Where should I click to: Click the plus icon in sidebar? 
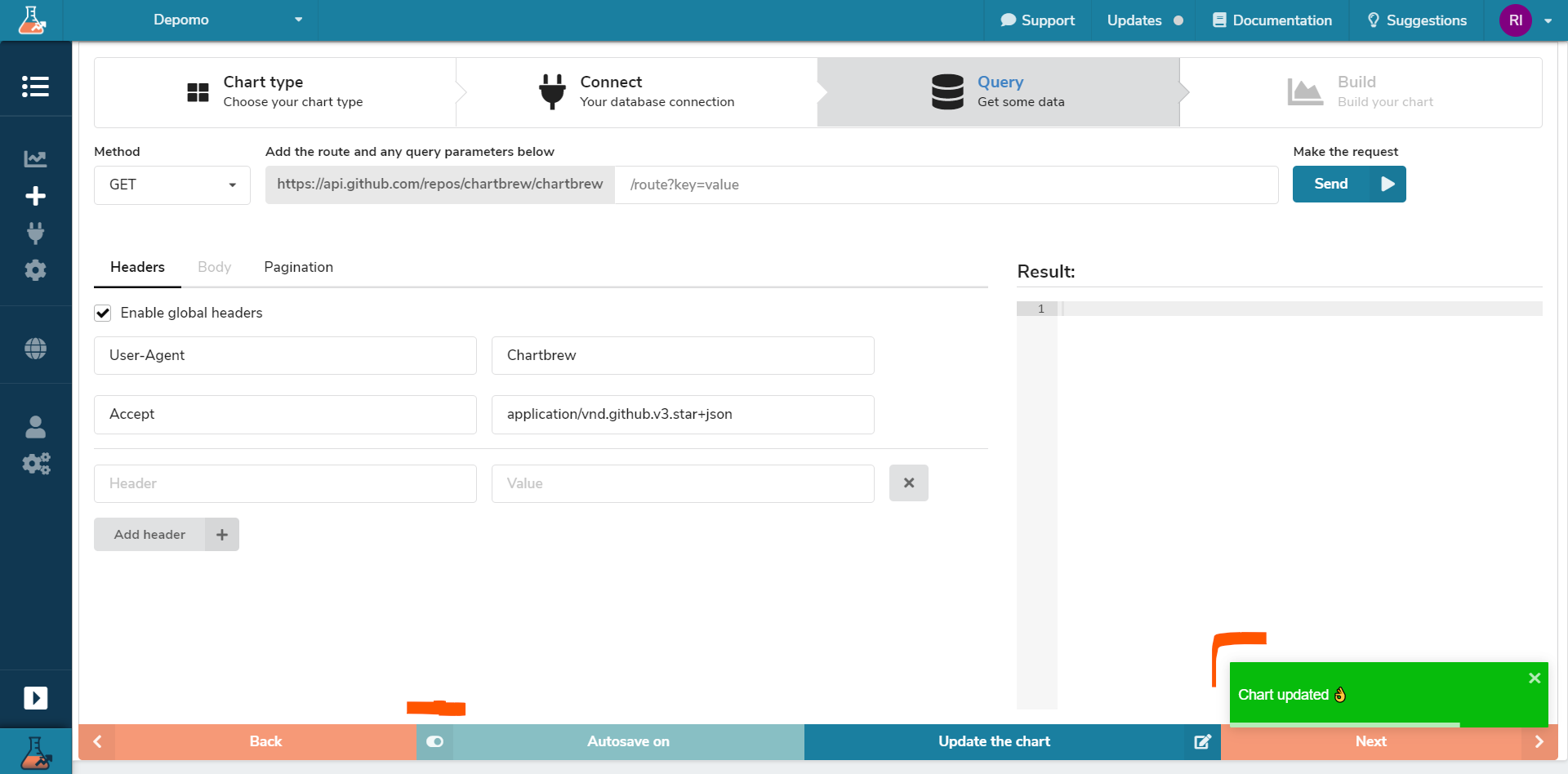click(35, 196)
